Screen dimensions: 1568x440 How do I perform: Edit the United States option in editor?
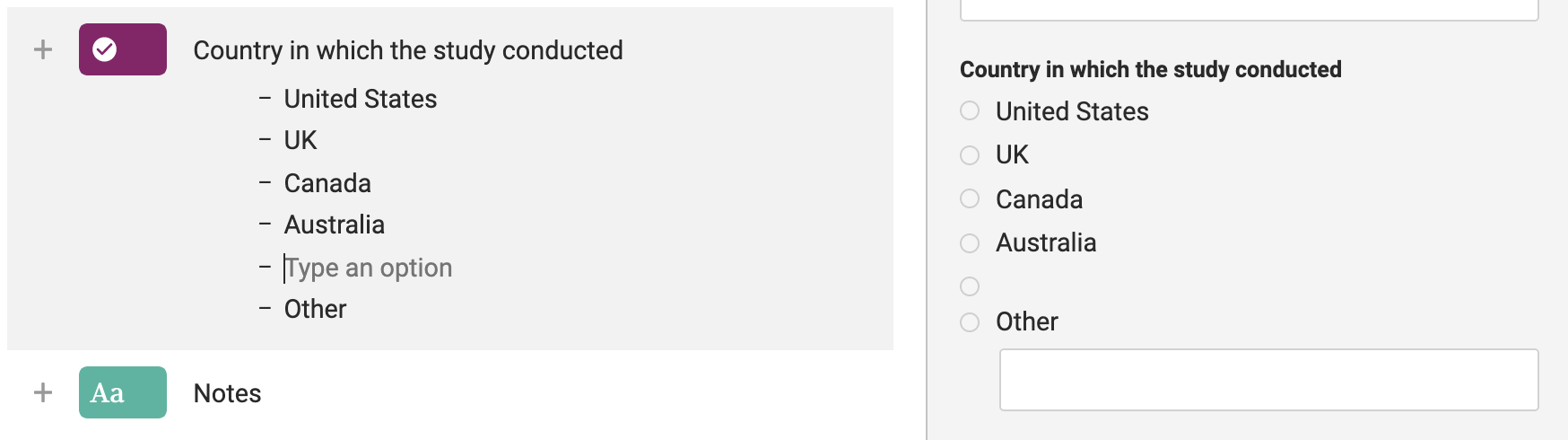360,99
